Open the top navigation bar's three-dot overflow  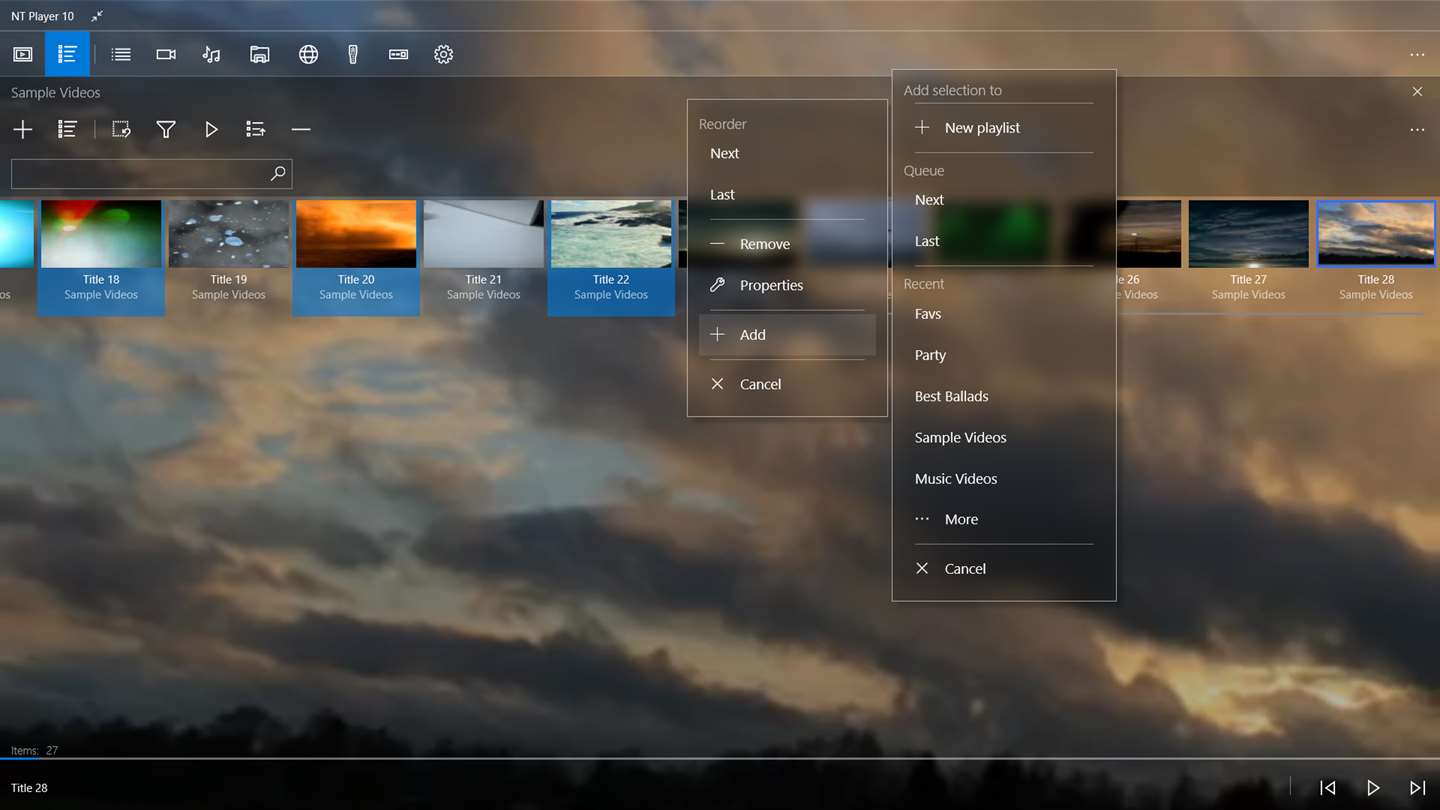click(x=1417, y=55)
